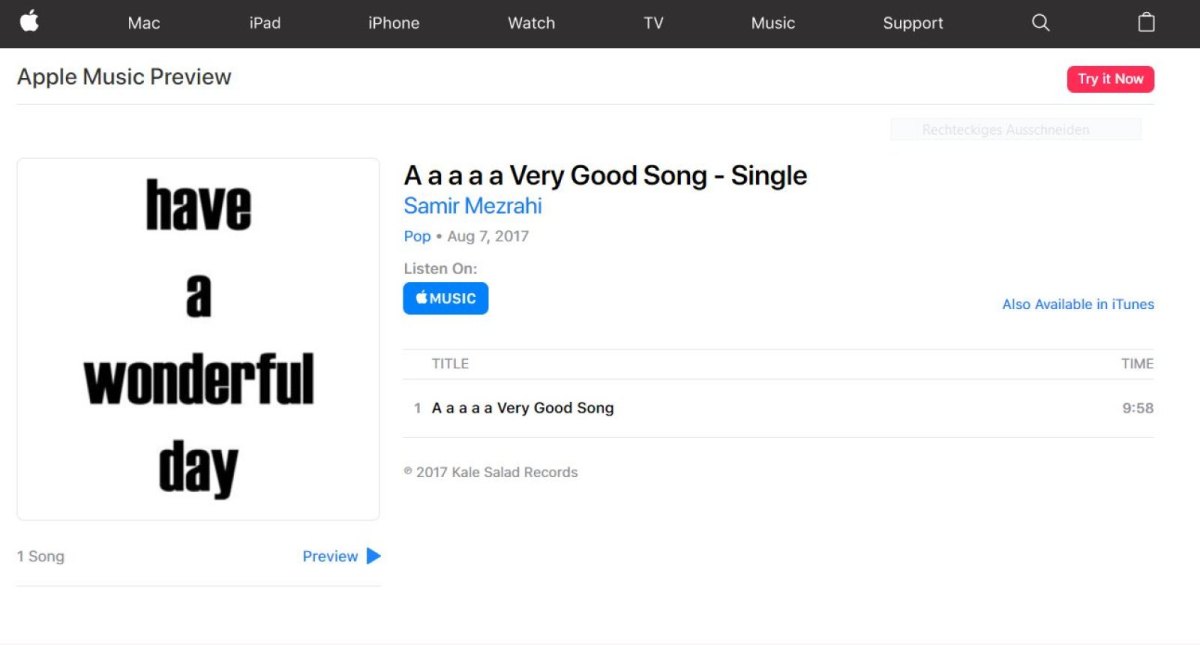The height and width of the screenshot is (645, 1200).
Task: Open artist link Samir Mezrahi
Action: [x=473, y=206]
